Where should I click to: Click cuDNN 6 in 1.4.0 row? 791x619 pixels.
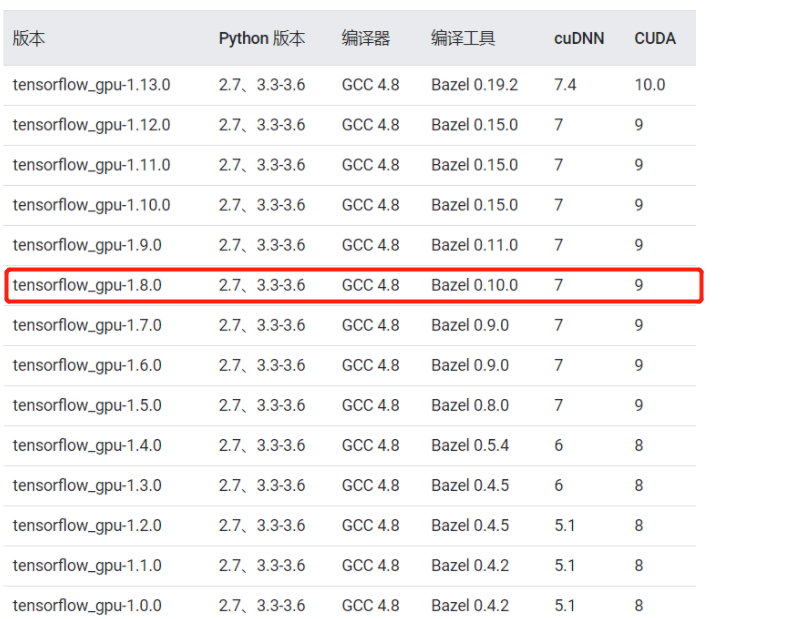[558, 445]
